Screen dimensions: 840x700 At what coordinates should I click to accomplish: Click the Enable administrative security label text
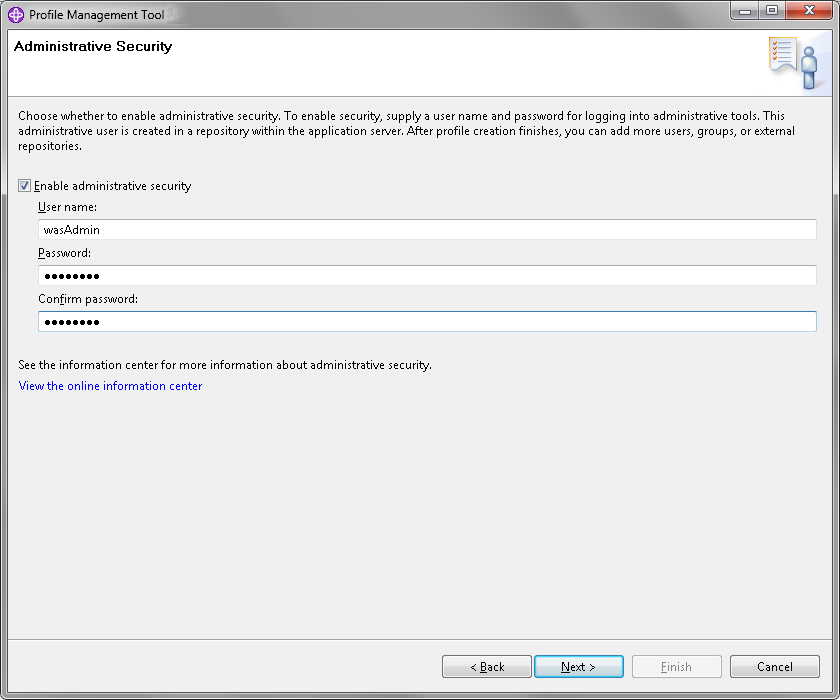click(x=112, y=186)
